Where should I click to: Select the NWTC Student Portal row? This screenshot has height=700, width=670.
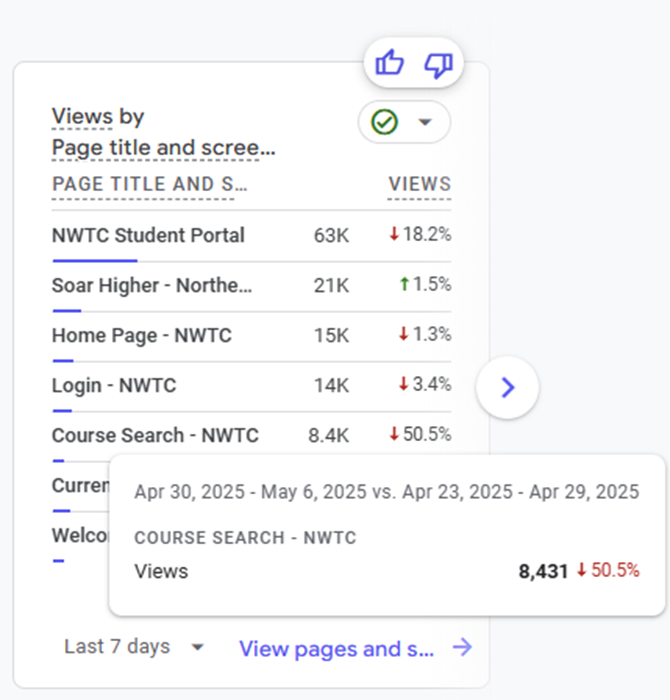point(251,236)
